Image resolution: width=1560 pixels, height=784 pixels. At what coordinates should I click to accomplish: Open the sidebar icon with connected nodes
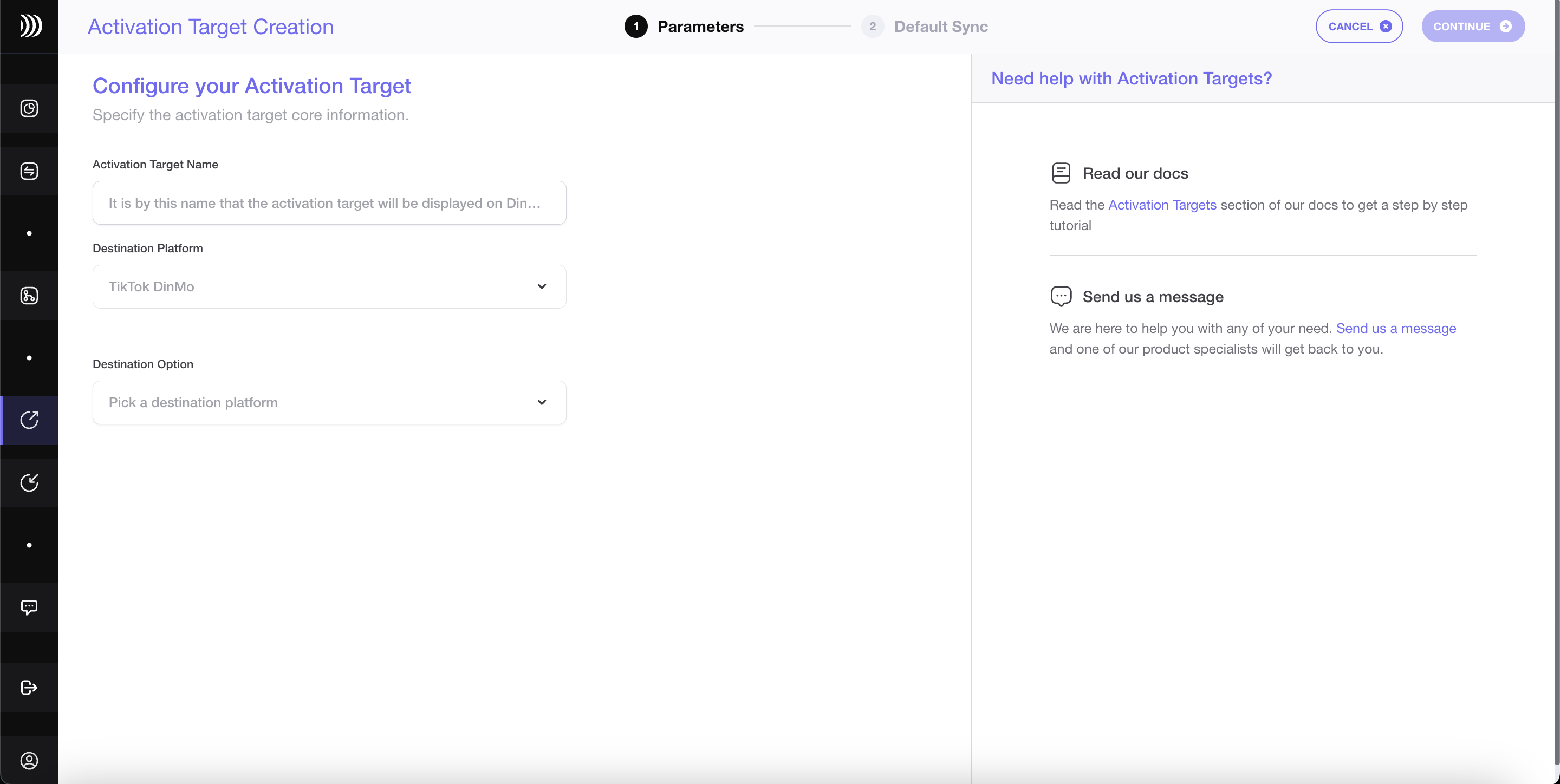coord(29,296)
